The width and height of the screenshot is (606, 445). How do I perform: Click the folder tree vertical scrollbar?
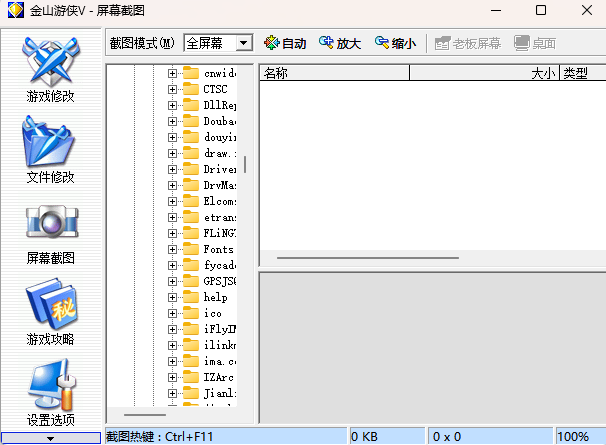[245, 164]
